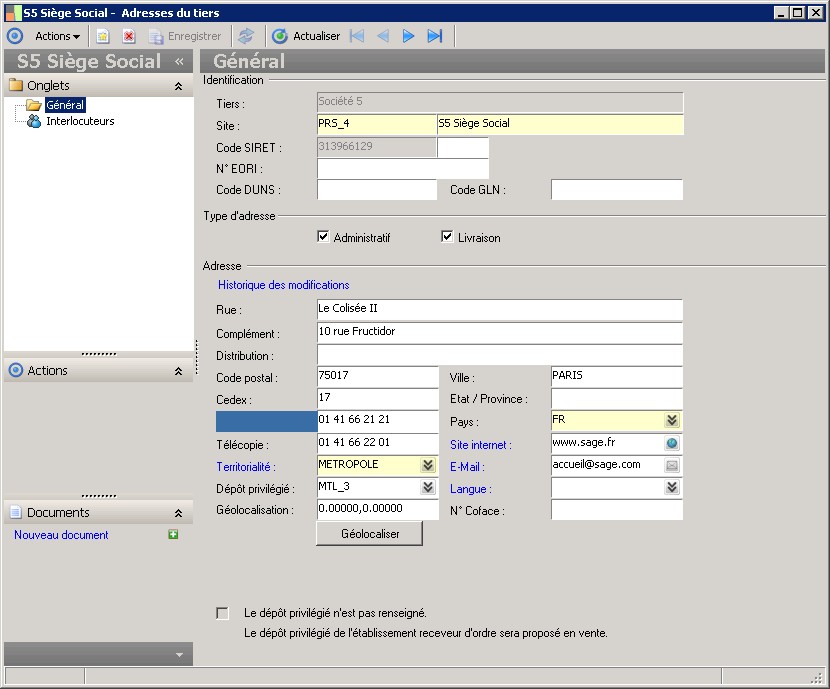Click the red delete icon in toolbar
This screenshot has width=830, height=689.
129,36
